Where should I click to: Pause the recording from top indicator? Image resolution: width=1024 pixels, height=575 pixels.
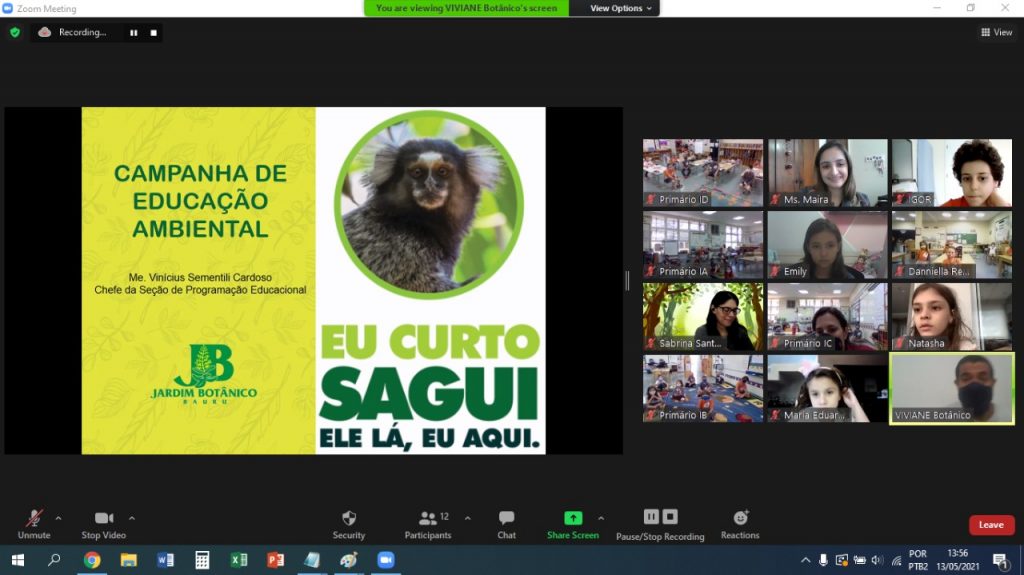[x=133, y=32]
